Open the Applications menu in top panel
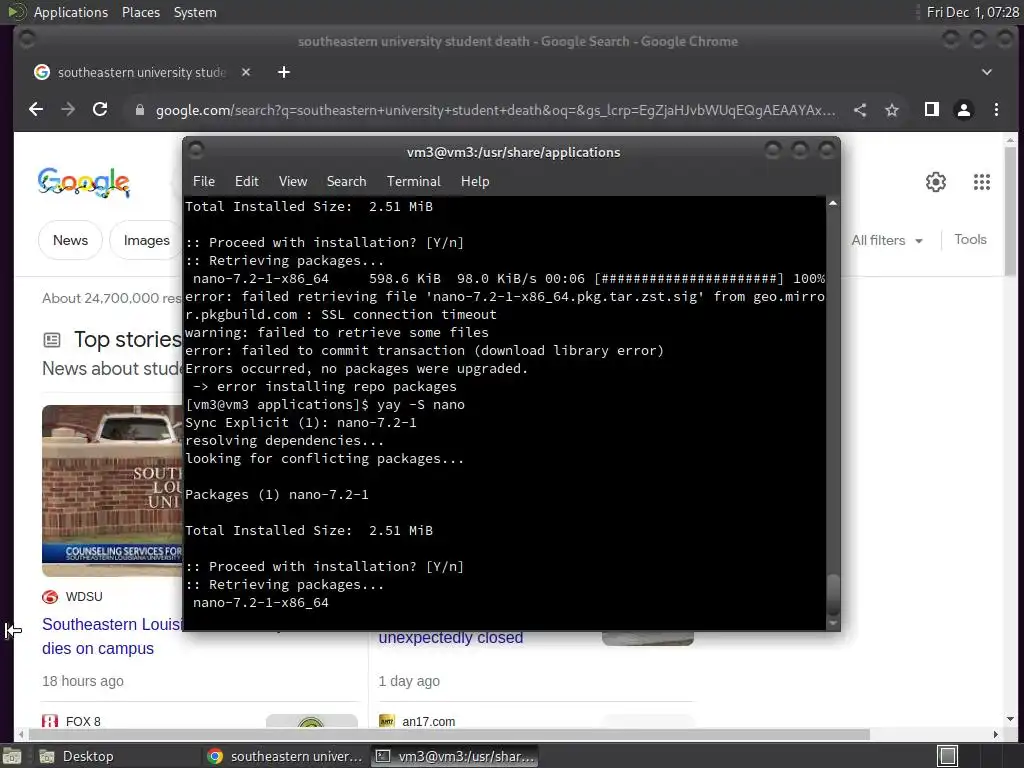The height and width of the screenshot is (768, 1024). [71, 12]
